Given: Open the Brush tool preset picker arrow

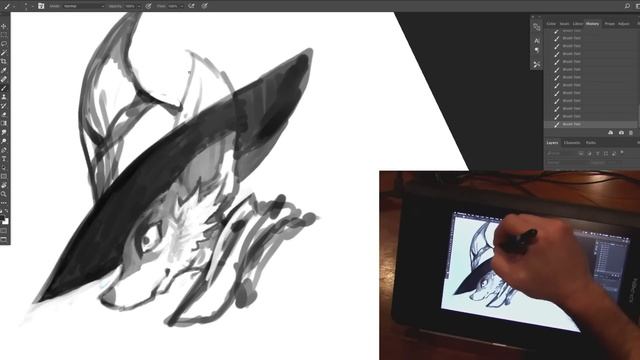Looking at the screenshot, I should pyautogui.click(x=14, y=6).
